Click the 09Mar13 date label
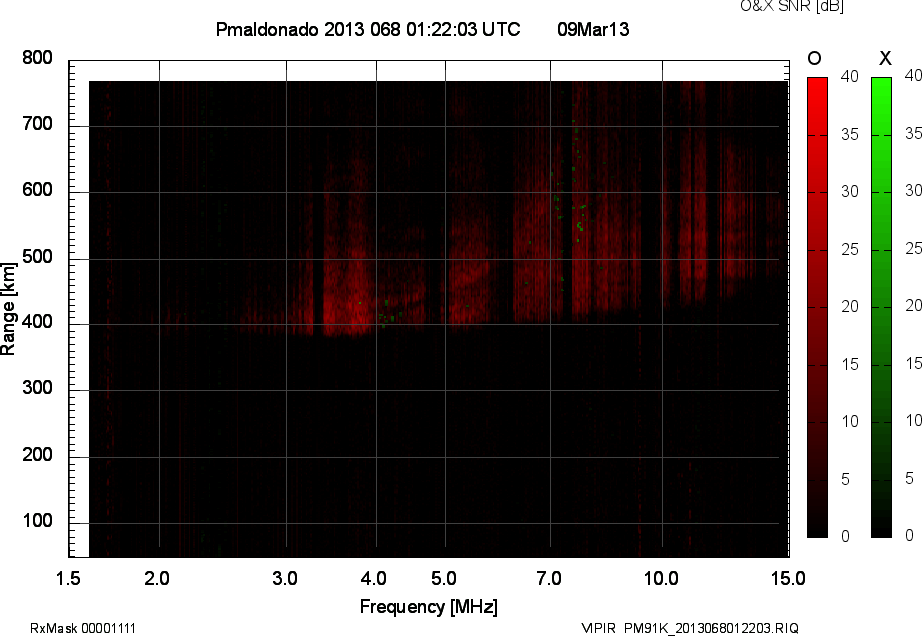Image resolution: width=922 pixels, height=636 pixels. tap(592, 30)
